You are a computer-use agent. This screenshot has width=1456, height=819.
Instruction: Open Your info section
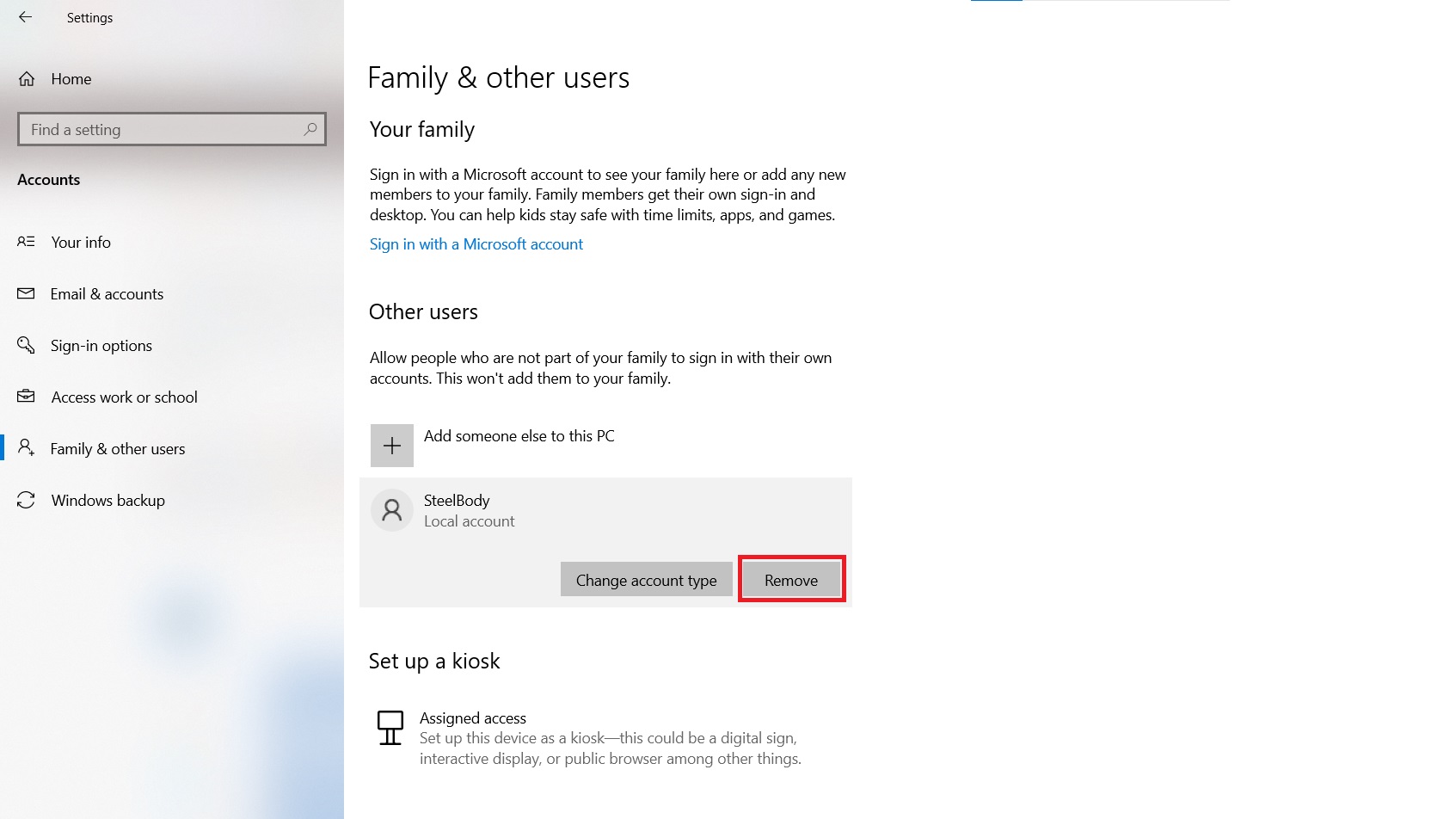coord(81,243)
